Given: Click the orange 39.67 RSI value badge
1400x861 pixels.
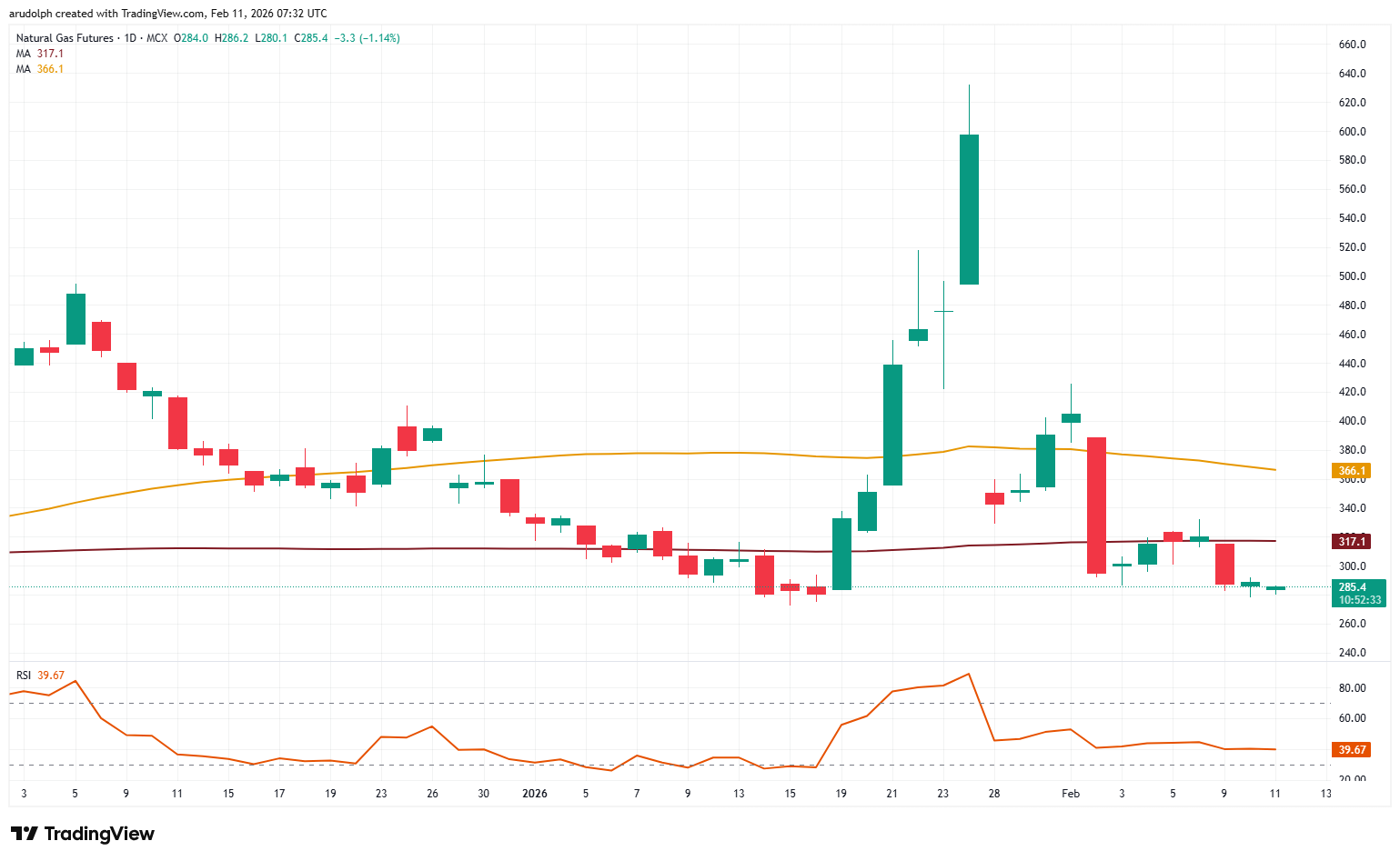Looking at the screenshot, I should (x=1352, y=749).
